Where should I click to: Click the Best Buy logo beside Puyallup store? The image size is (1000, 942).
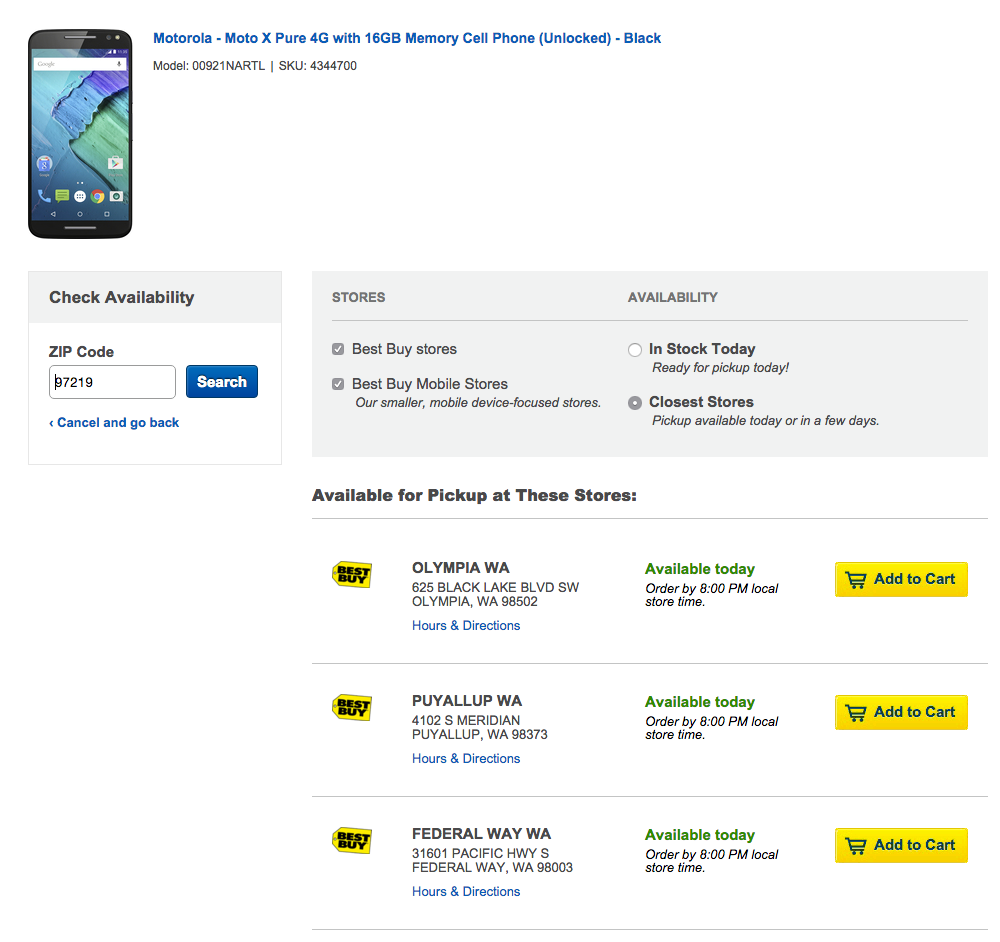[x=351, y=708]
